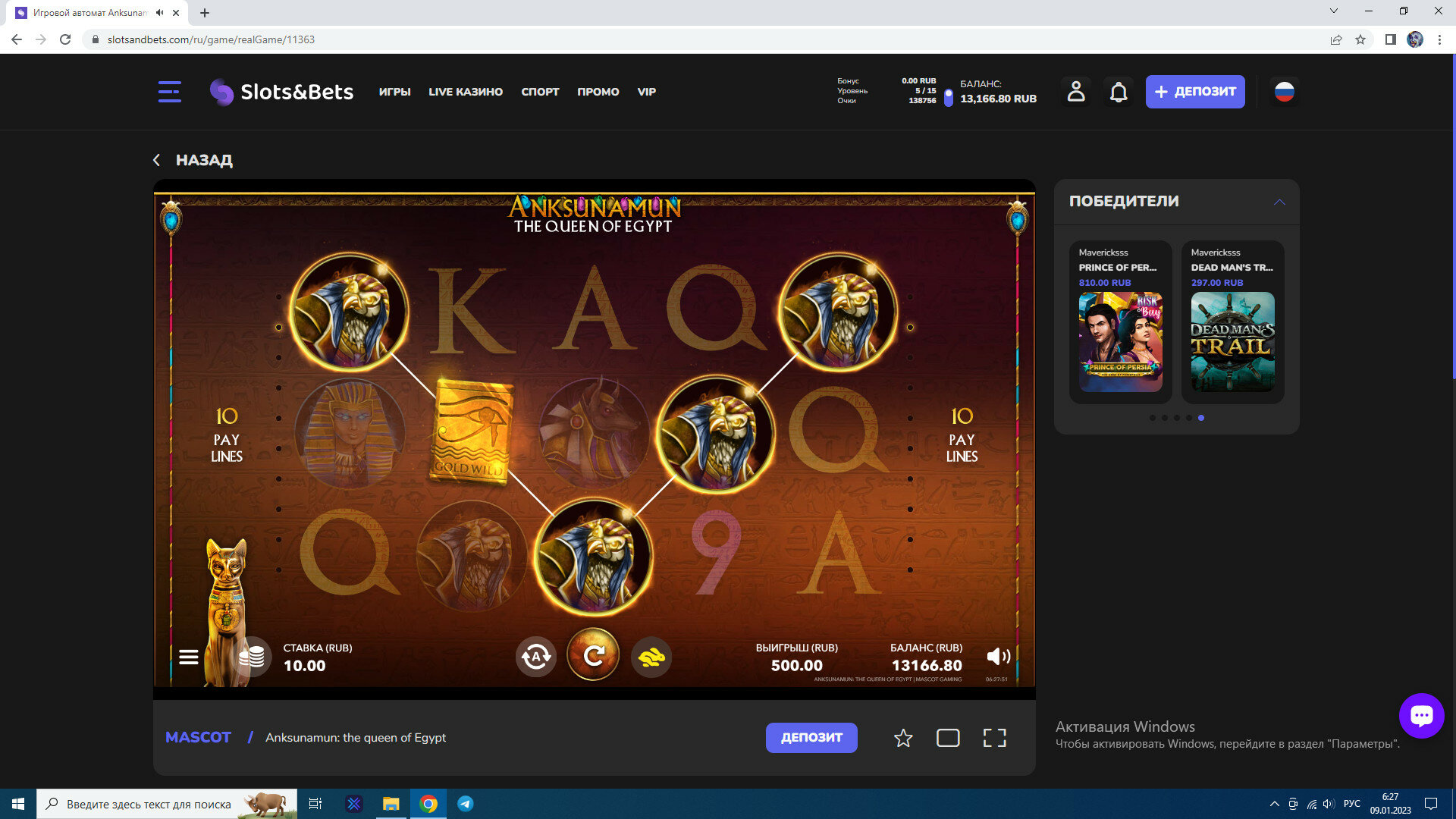The height and width of the screenshot is (819, 1456).
Task: Open the site sidebar menu icon
Action: [x=169, y=92]
